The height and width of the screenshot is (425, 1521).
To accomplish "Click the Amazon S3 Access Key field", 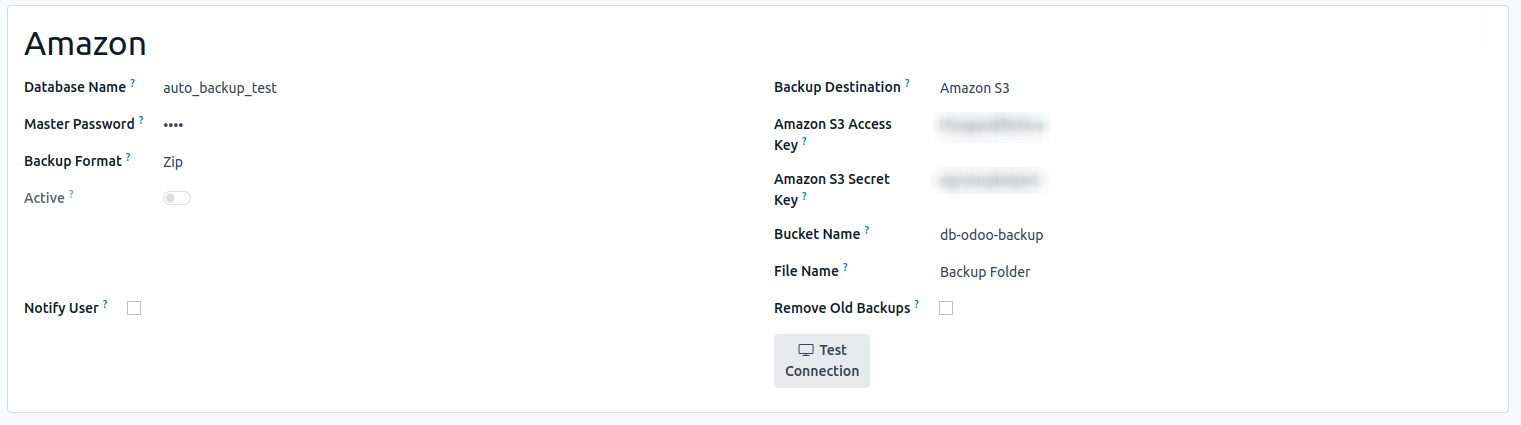I will coord(991,125).
